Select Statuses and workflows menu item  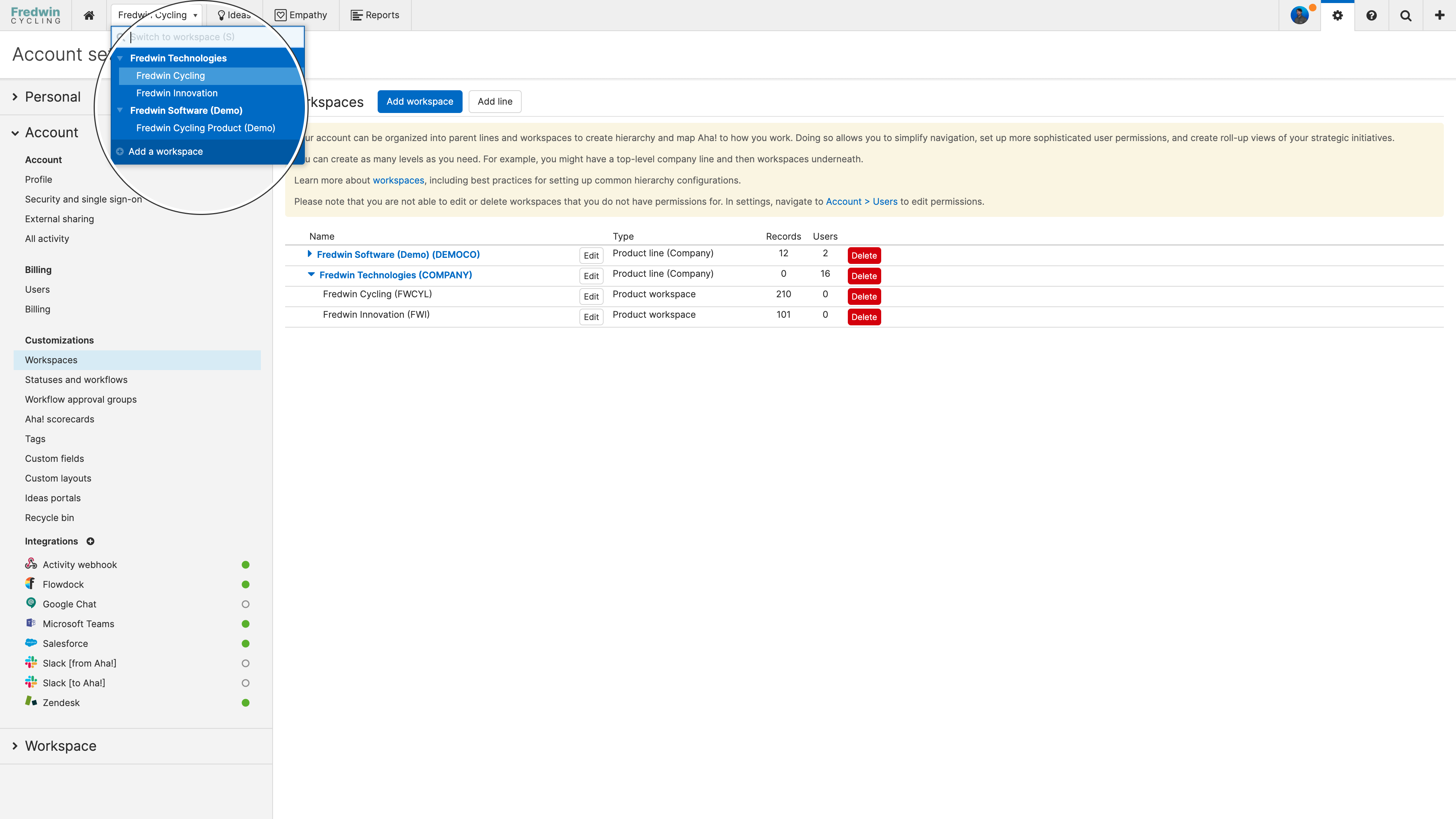76,379
